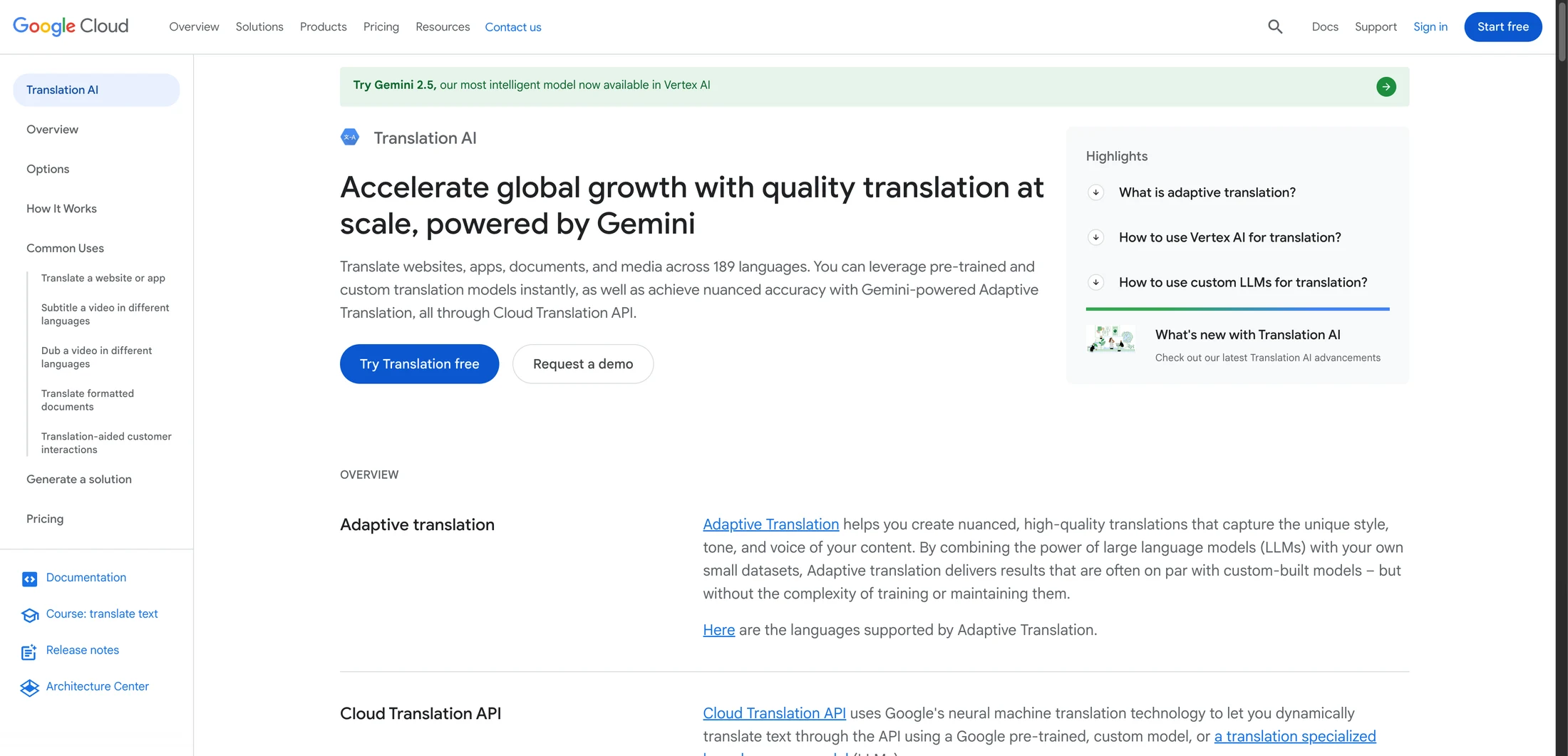Open the Resources menu
This screenshot has width=1568, height=756.
point(443,26)
